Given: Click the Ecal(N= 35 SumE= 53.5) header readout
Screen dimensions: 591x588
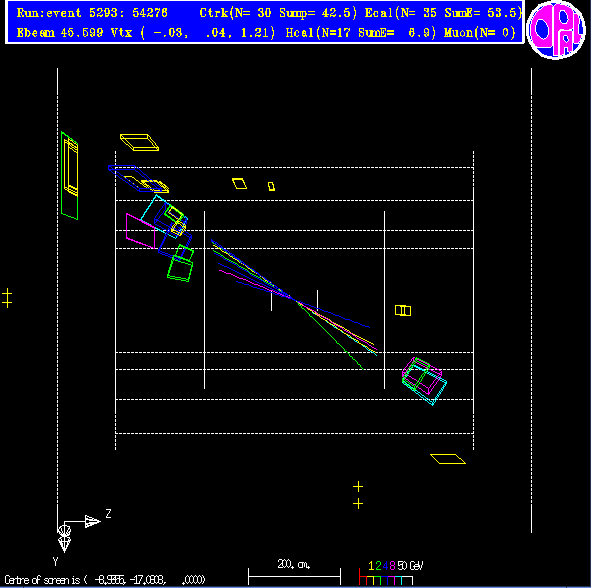Looking at the screenshot, I should (x=443, y=13).
